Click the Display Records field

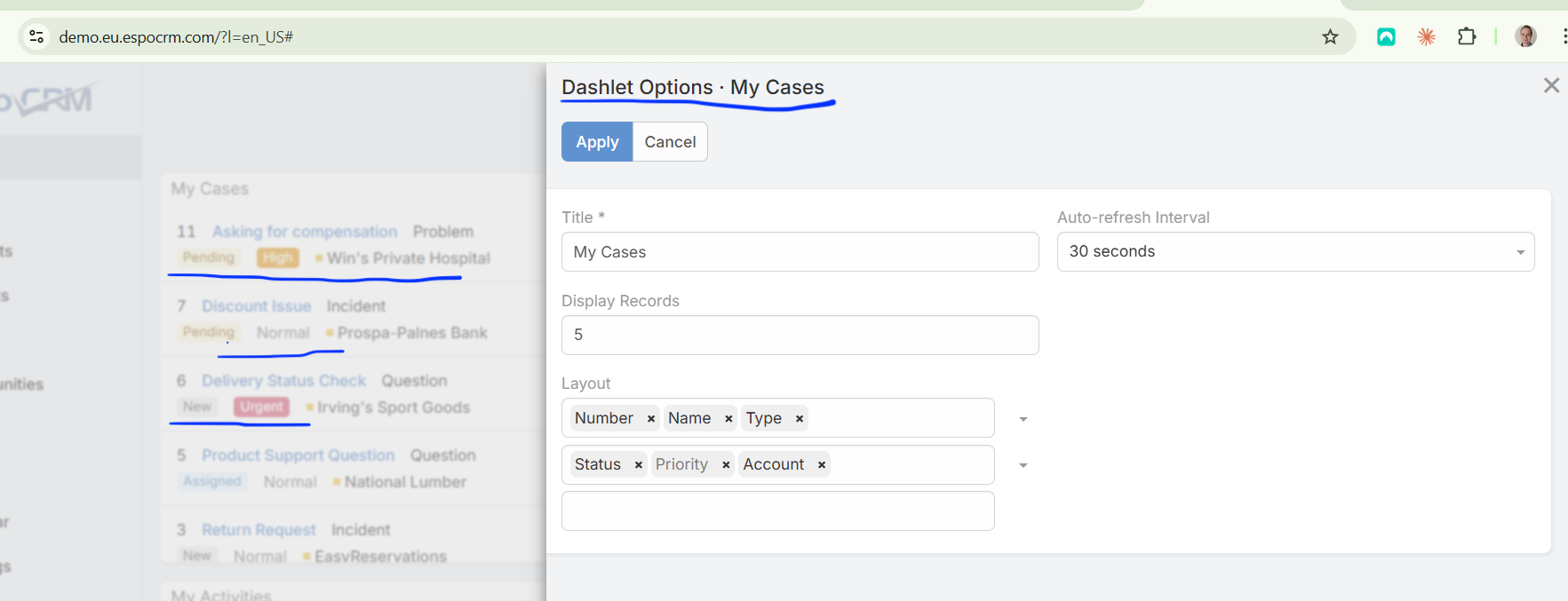[800, 336]
